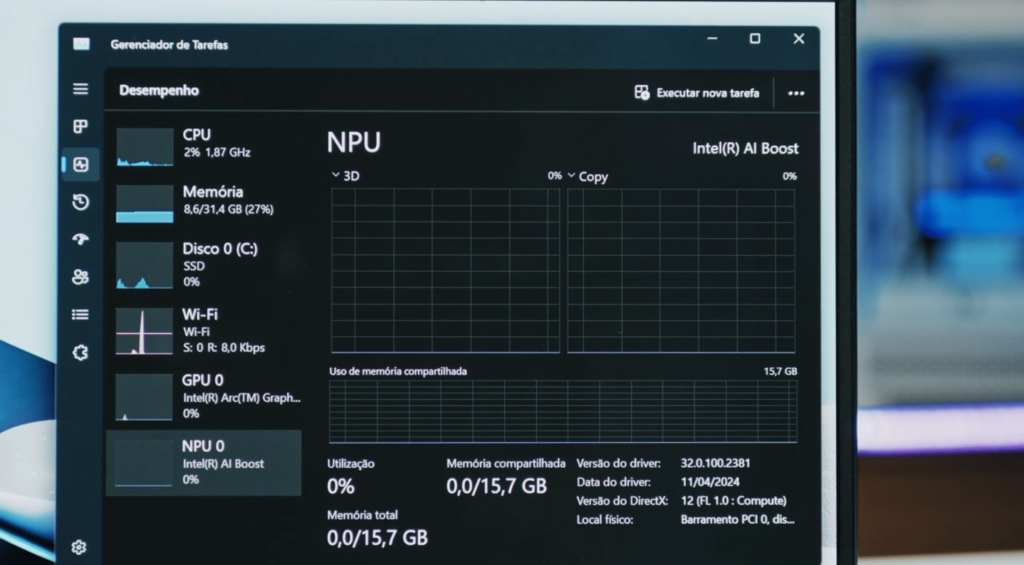Select the GPU 0 performance entry
The image size is (1024, 565).
(x=204, y=396)
